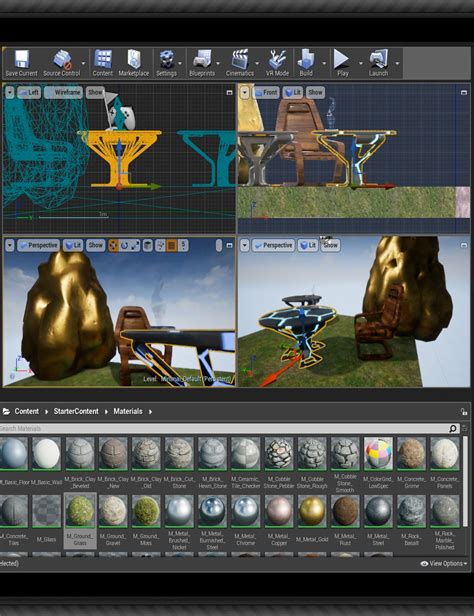Open the Left viewport options dropdown arrow

pyautogui.click(x=9, y=93)
